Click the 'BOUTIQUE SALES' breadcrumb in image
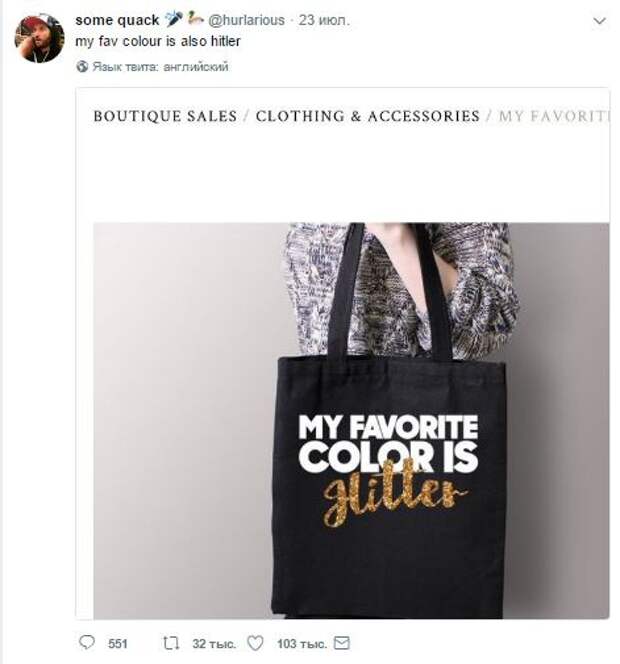This screenshot has width=620, height=664. point(164,116)
